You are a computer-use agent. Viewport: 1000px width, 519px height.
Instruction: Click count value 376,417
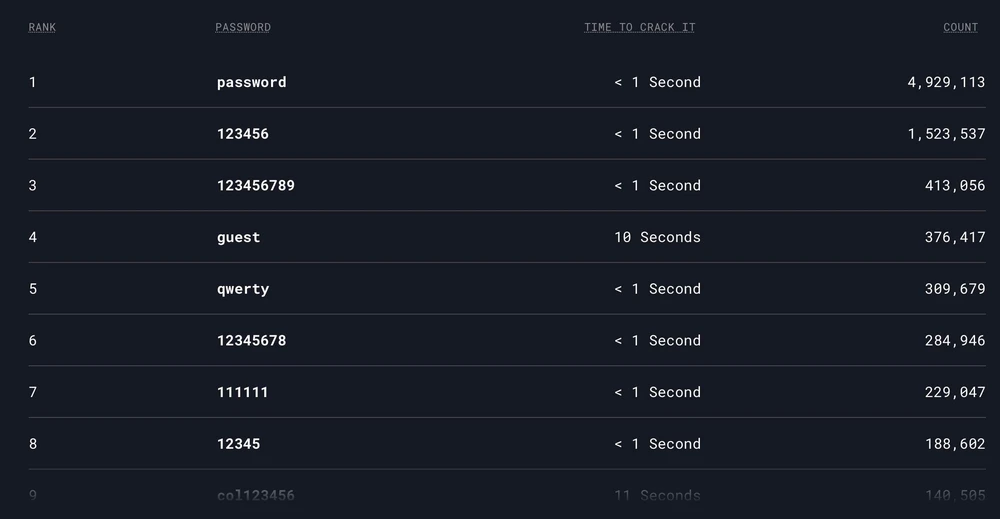[x=955, y=237]
